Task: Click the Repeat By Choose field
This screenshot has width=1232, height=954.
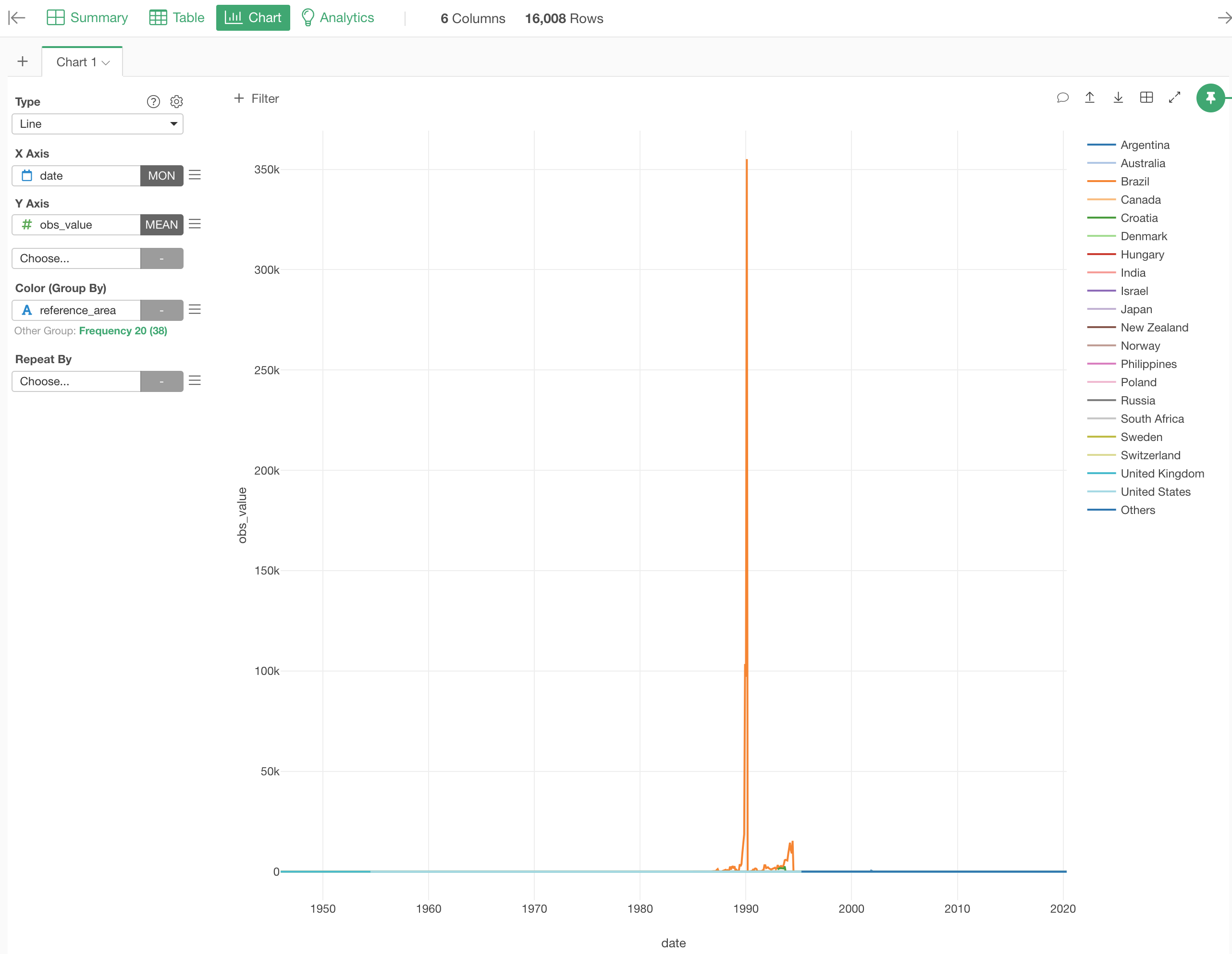Action: 76,382
